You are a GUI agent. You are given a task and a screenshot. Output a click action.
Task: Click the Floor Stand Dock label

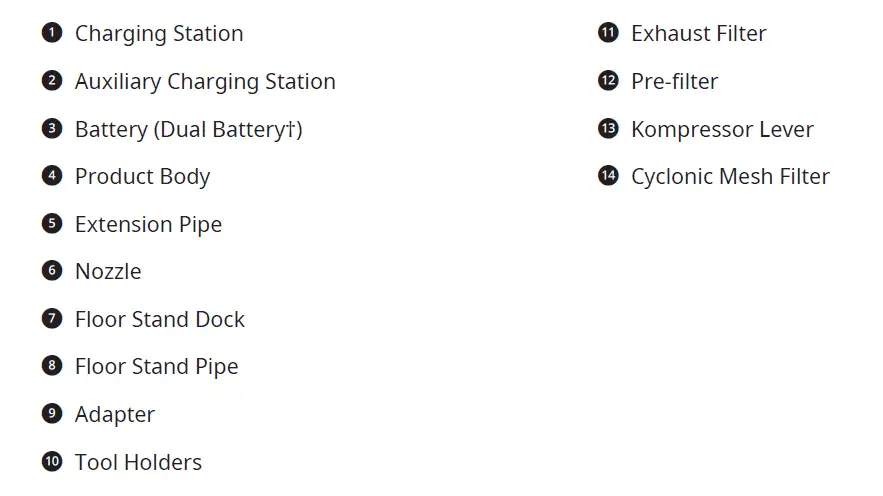coord(160,319)
